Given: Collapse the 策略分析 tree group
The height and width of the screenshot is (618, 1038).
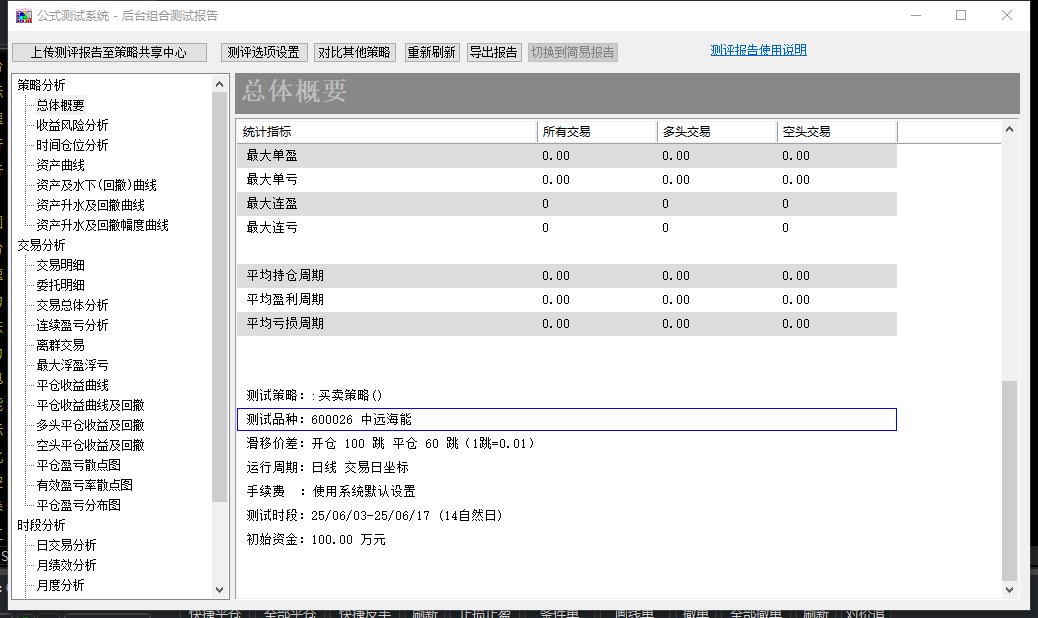Looking at the screenshot, I should (x=41, y=85).
